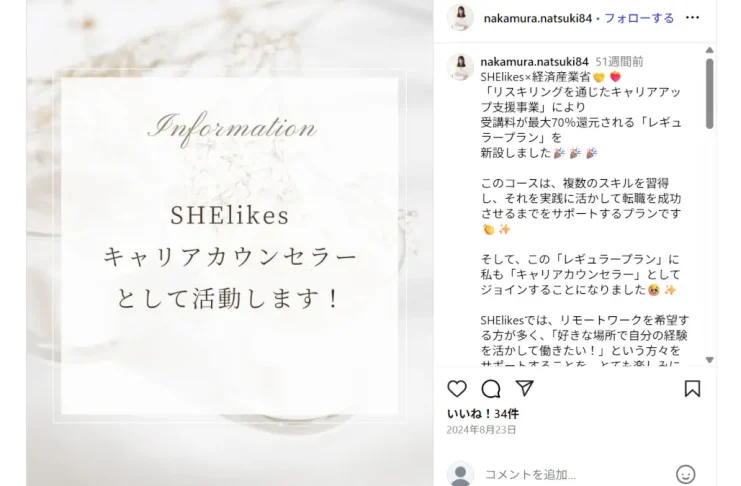Open the nakamura.natsuki84 username in the header
The width and height of the screenshot is (741, 486).
point(538,18)
